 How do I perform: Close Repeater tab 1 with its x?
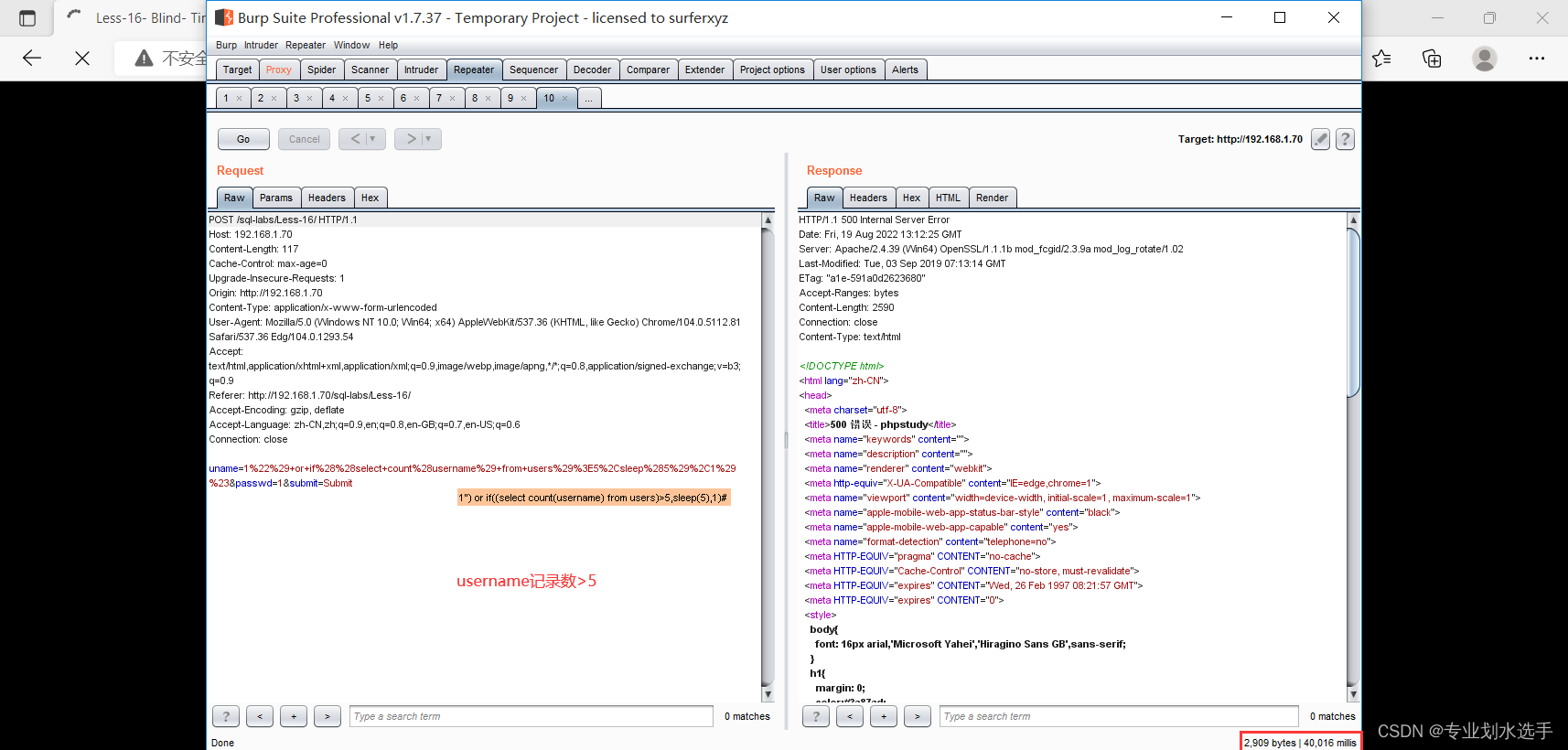click(x=240, y=99)
